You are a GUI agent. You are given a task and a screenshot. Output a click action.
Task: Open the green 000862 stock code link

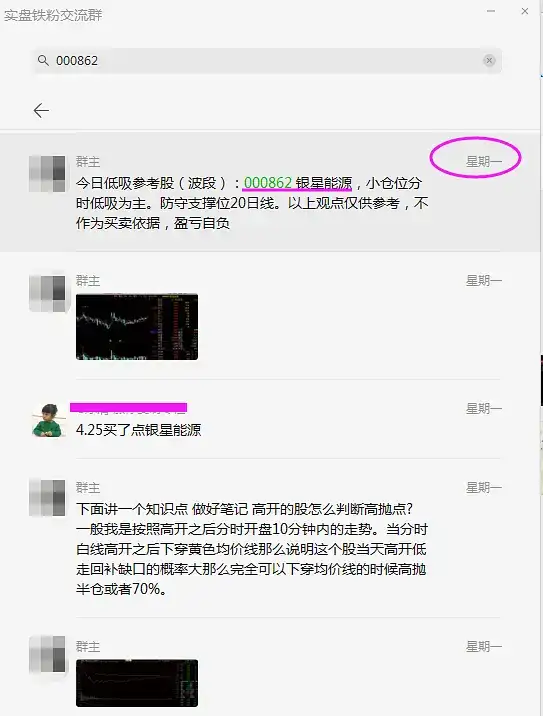pyautogui.click(x=268, y=183)
